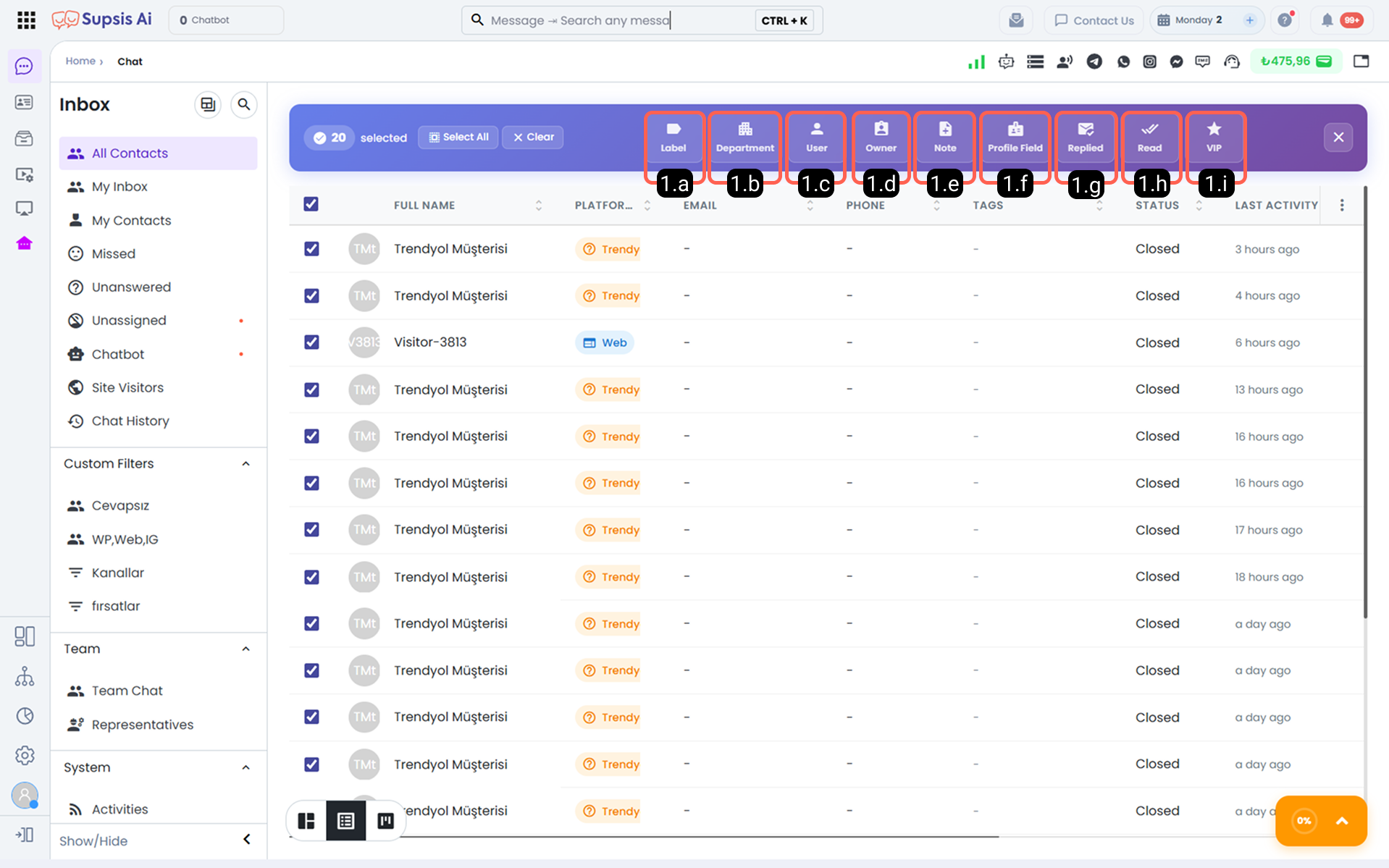Open notifications bell icon

click(1327, 20)
